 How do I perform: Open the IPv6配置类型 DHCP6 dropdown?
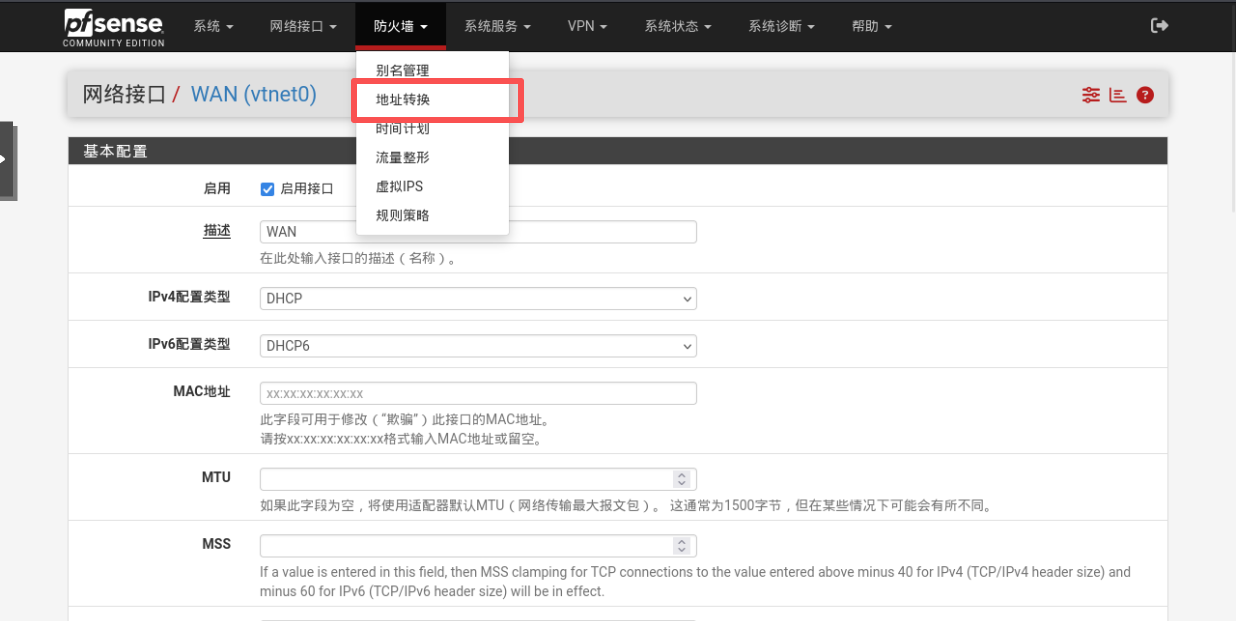pyautogui.click(x=477, y=346)
